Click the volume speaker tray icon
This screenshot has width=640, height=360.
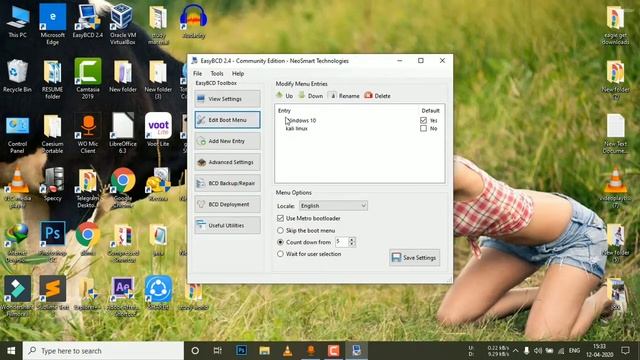tap(538, 351)
